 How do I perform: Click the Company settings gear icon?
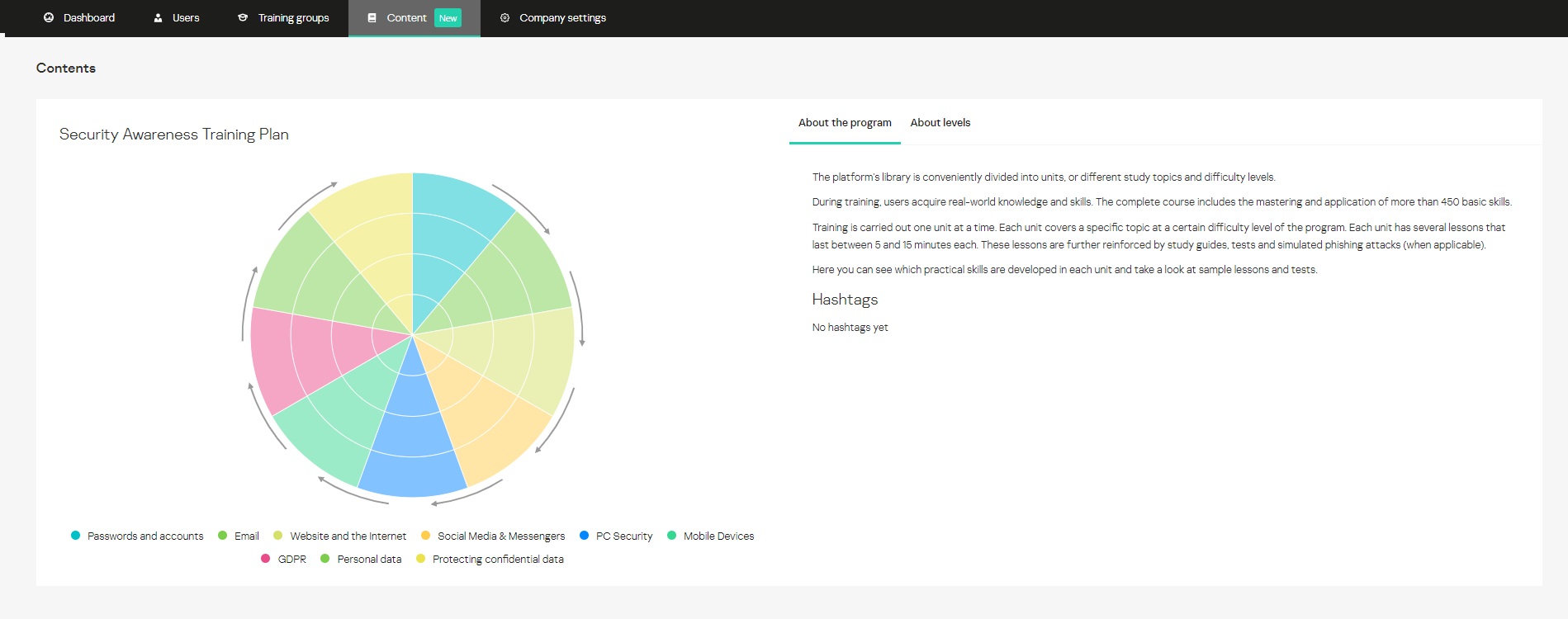click(x=505, y=17)
